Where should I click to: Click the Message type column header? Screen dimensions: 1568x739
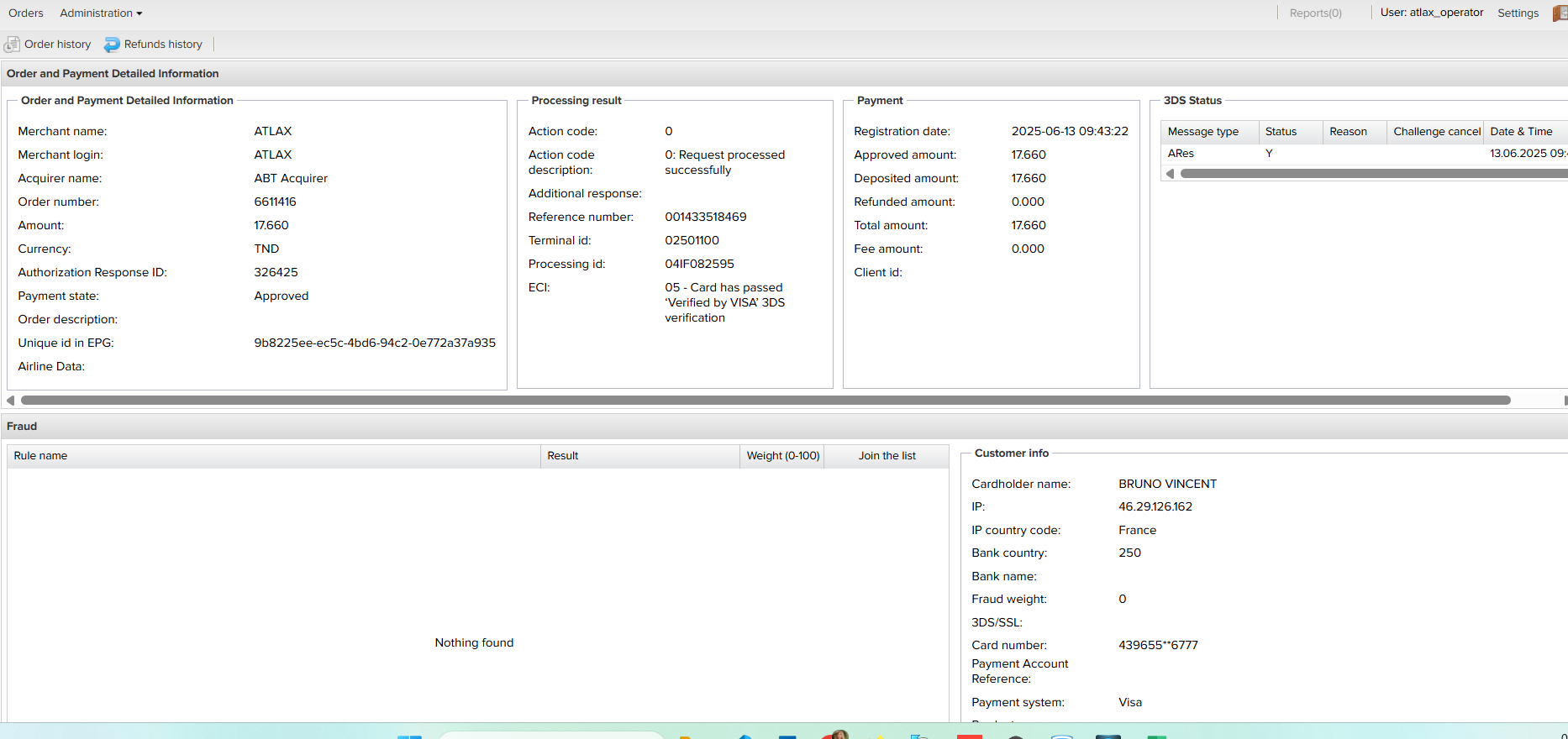coord(1202,132)
